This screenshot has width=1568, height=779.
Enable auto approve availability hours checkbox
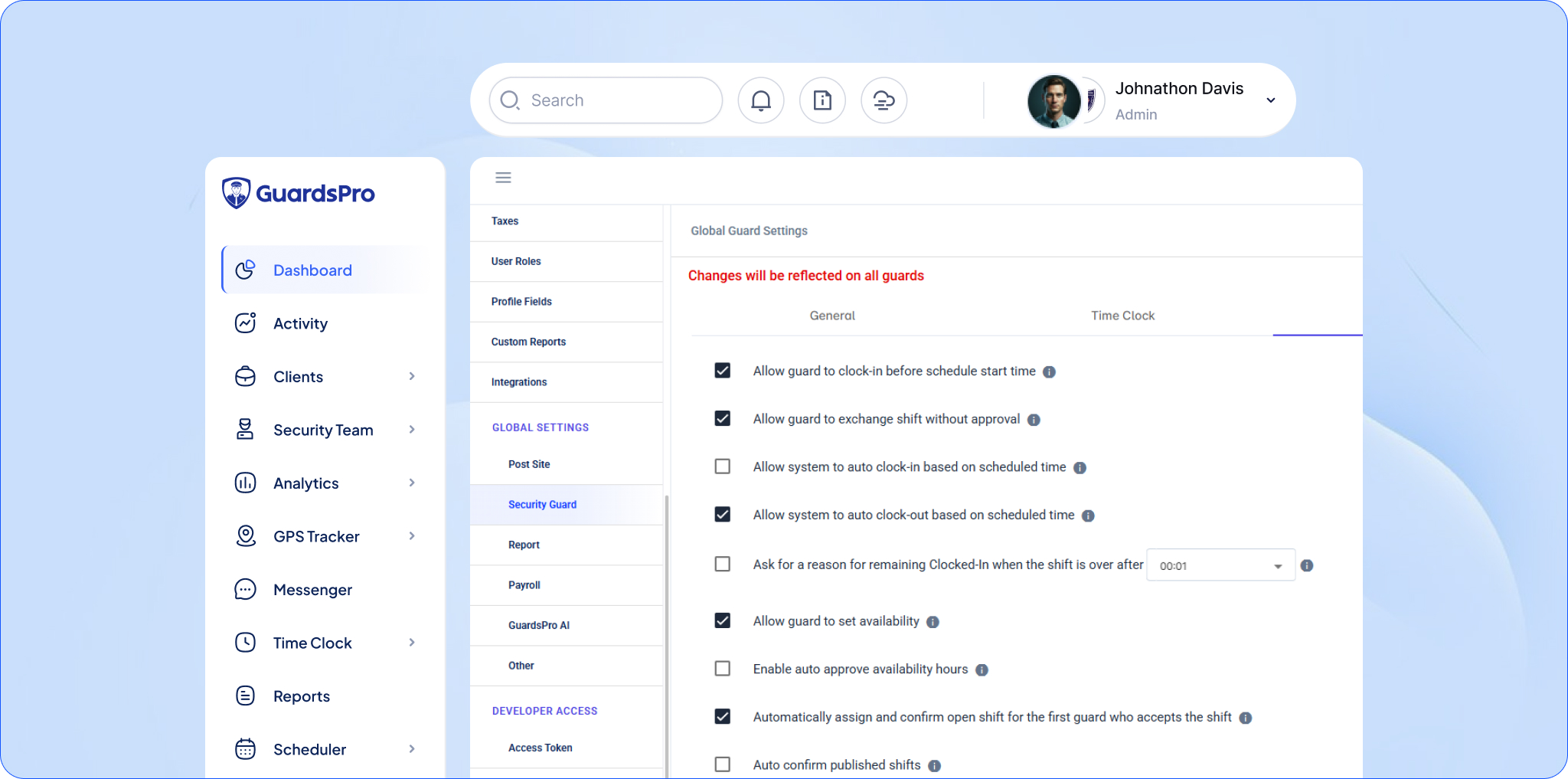tap(722, 669)
